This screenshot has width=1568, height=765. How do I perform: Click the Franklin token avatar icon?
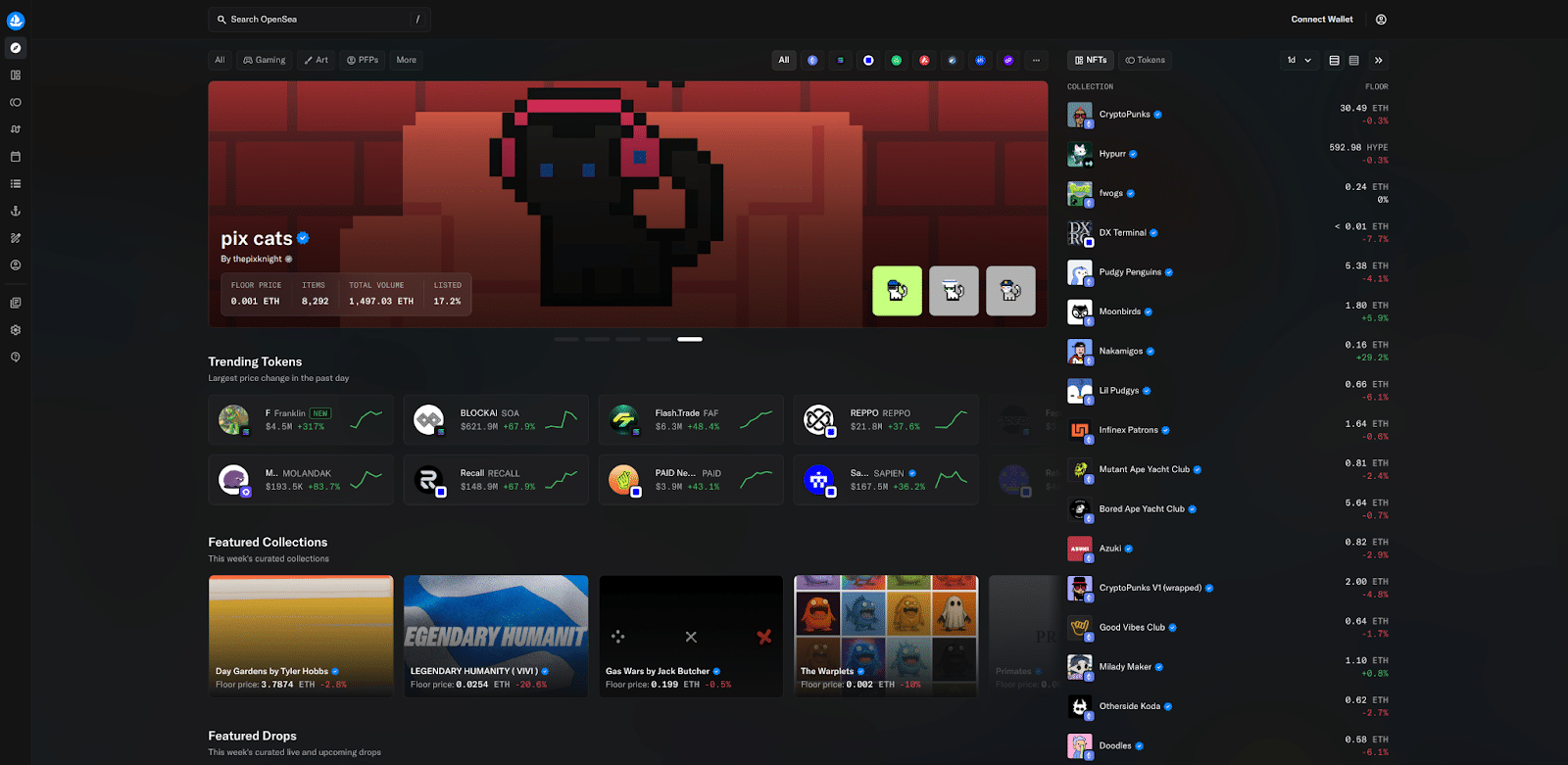[x=233, y=420]
